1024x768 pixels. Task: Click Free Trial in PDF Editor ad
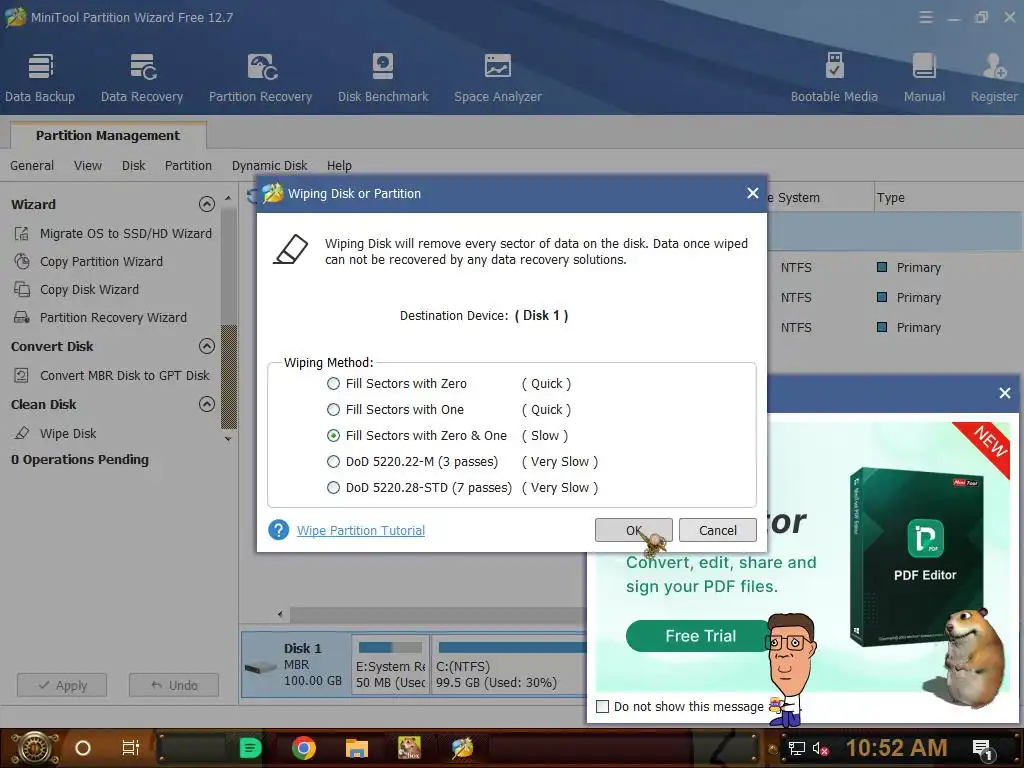click(700, 636)
